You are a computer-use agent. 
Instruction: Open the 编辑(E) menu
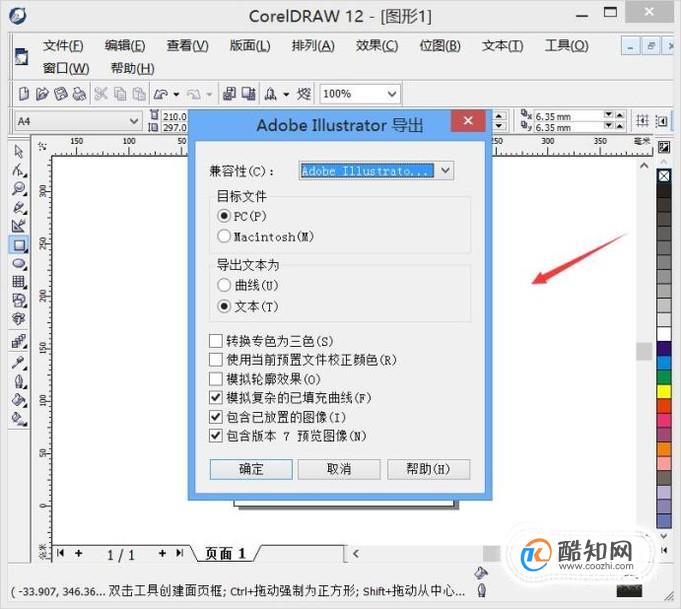pyautogui.click(x=125, y=46)
